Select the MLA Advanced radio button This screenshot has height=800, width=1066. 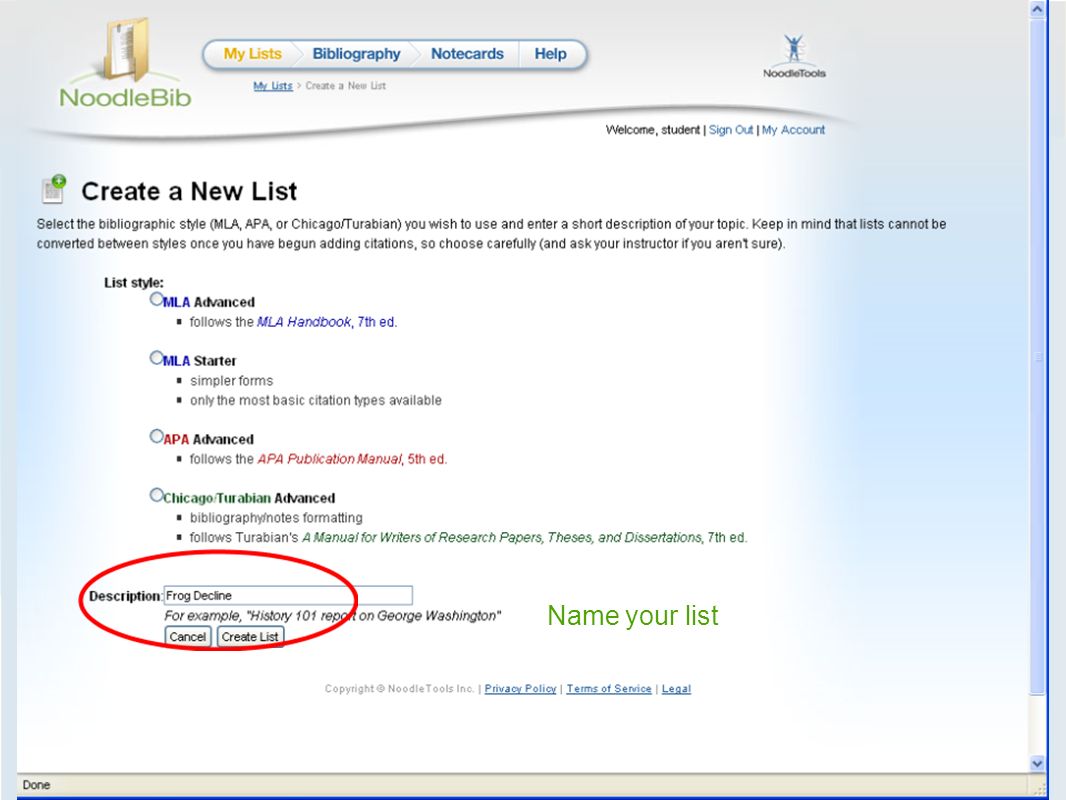156,299
